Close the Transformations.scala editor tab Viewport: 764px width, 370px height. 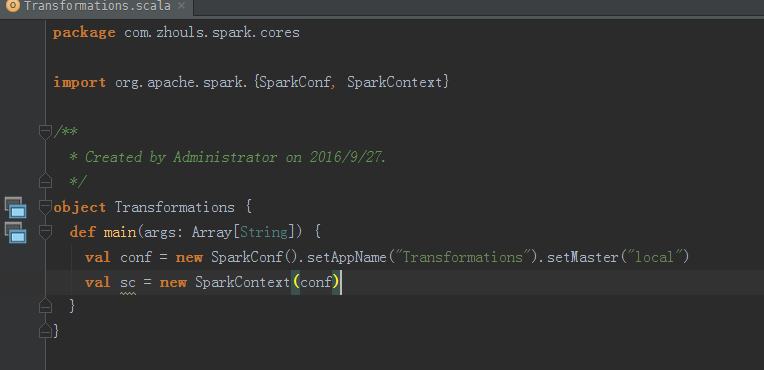[181, 6]
